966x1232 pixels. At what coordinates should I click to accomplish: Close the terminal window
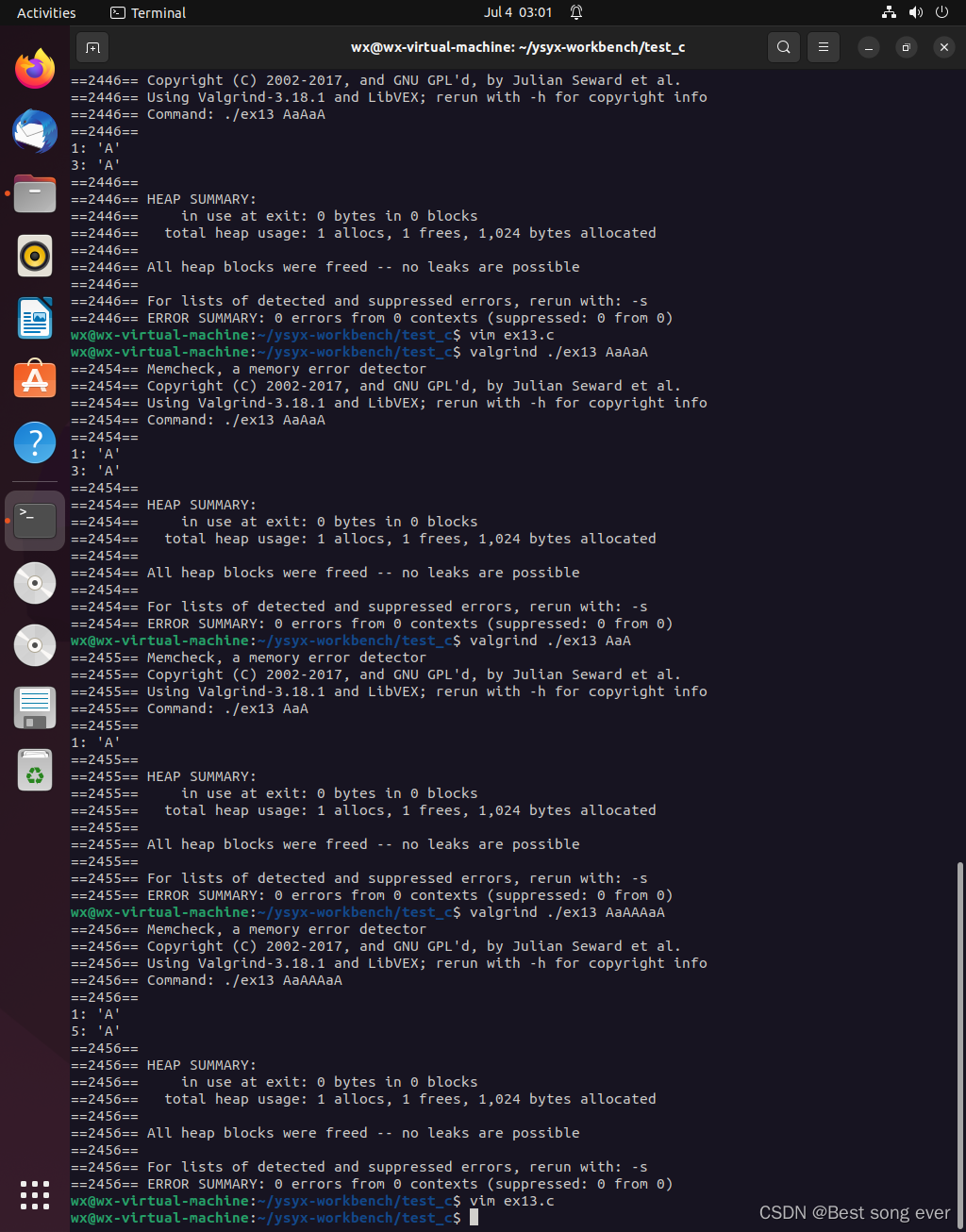(943, 47)
